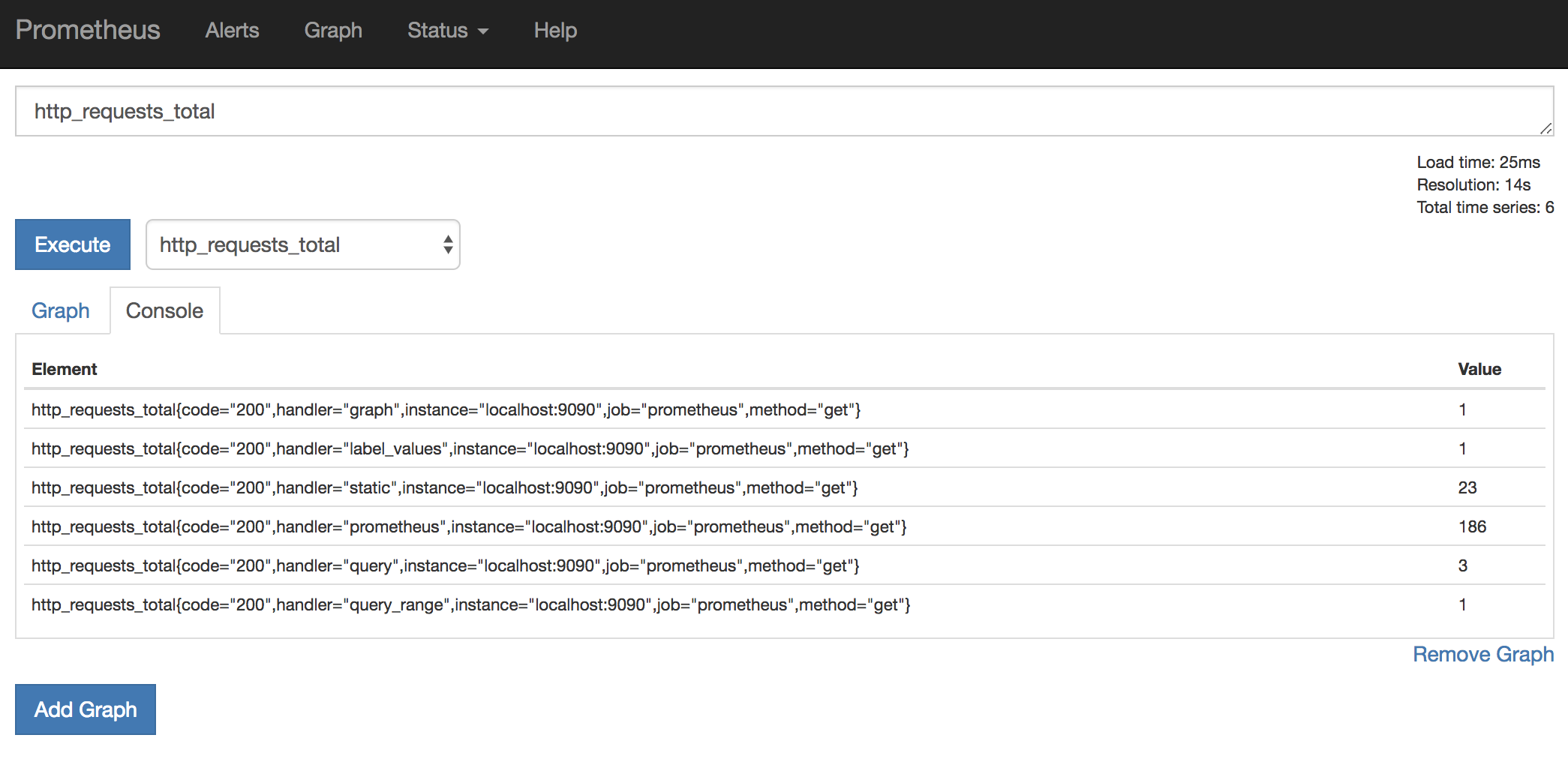
Task: Expand the Status dropdown menu
Action: 448,30
